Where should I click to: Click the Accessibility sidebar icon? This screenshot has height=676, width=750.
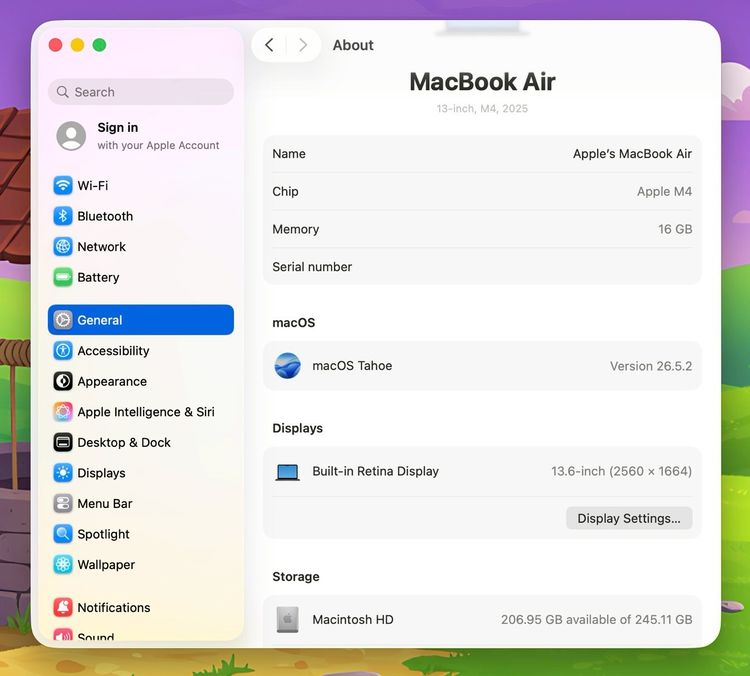[63, 351]
